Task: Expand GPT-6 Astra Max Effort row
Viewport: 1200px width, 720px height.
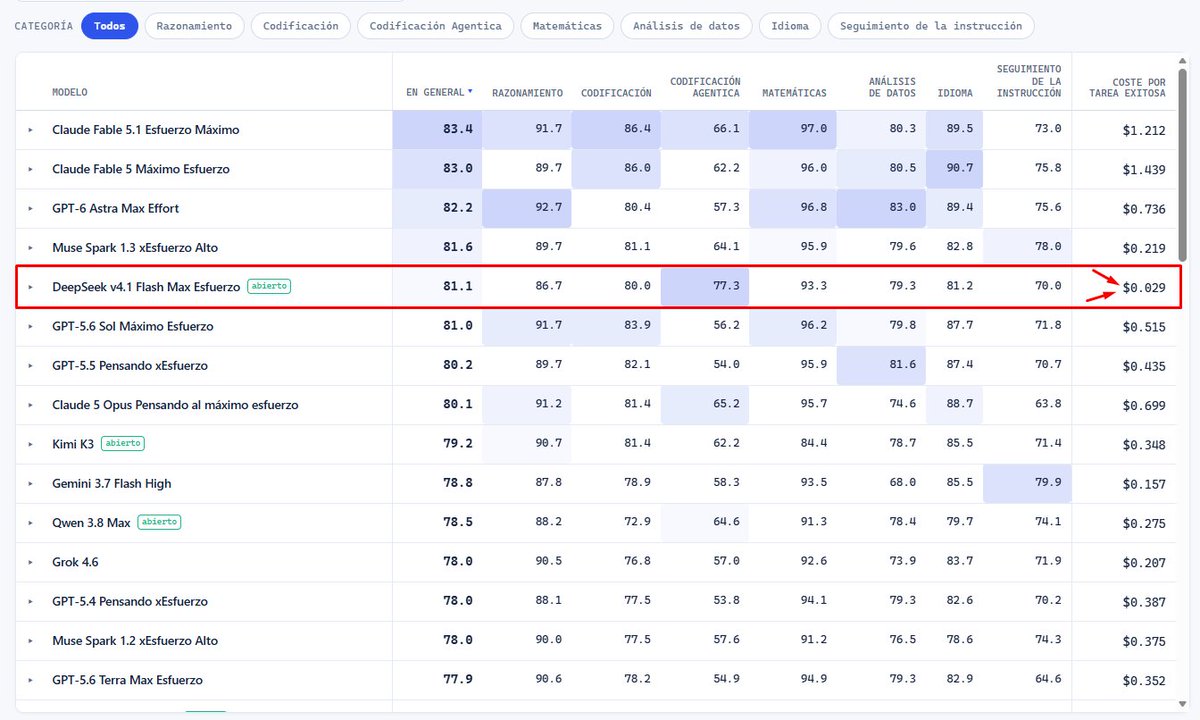Action: 30,208
